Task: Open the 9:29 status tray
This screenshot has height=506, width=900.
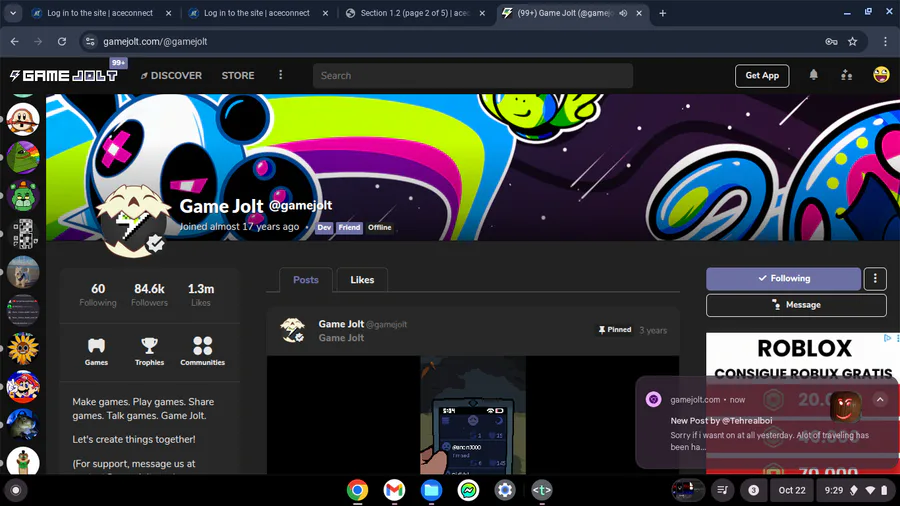Action: coord(855,490)
